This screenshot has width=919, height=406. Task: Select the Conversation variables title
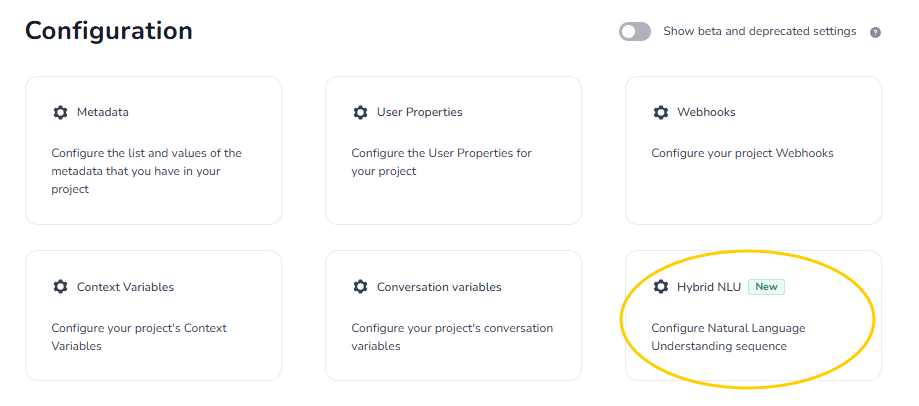click(439, 287)
